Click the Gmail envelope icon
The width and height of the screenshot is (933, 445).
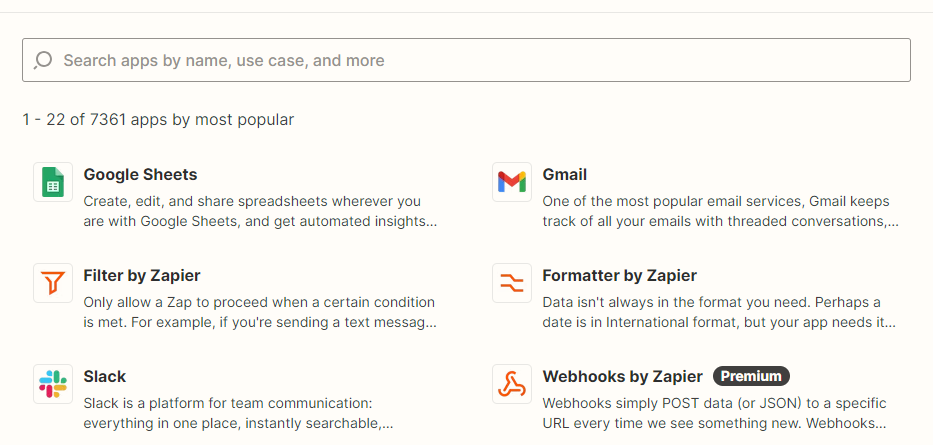tap(511, 182)
